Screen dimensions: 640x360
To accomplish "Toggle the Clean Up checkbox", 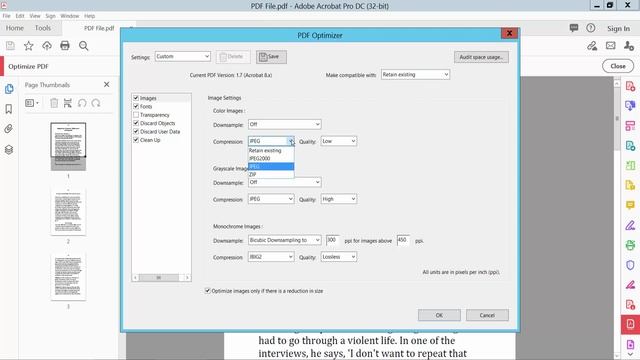I will tap(136, 140).
